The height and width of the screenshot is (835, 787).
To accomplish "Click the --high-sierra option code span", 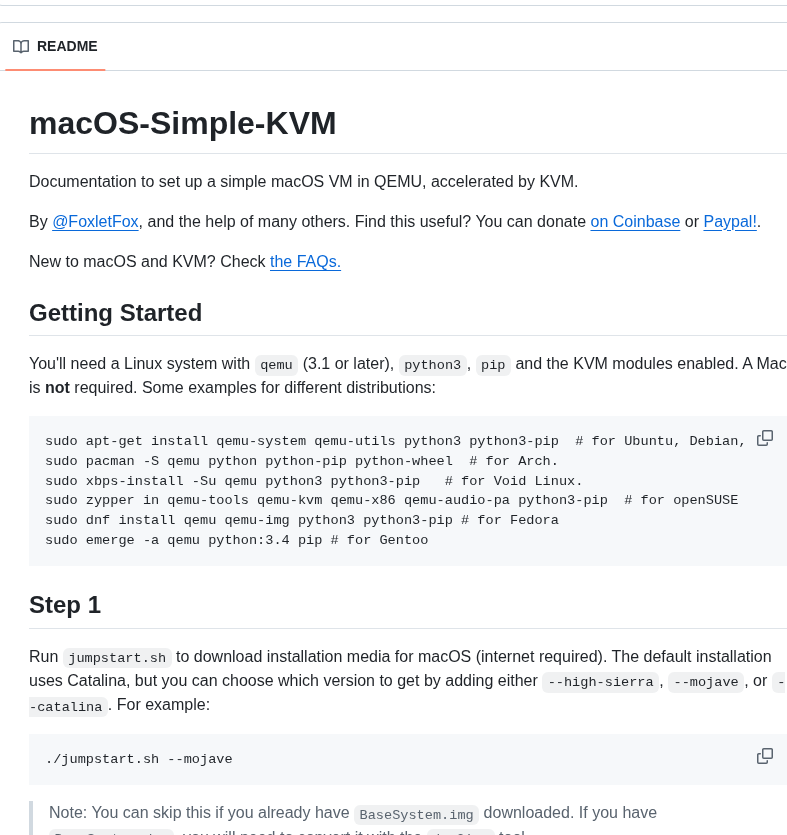I will tap(600, 681).
